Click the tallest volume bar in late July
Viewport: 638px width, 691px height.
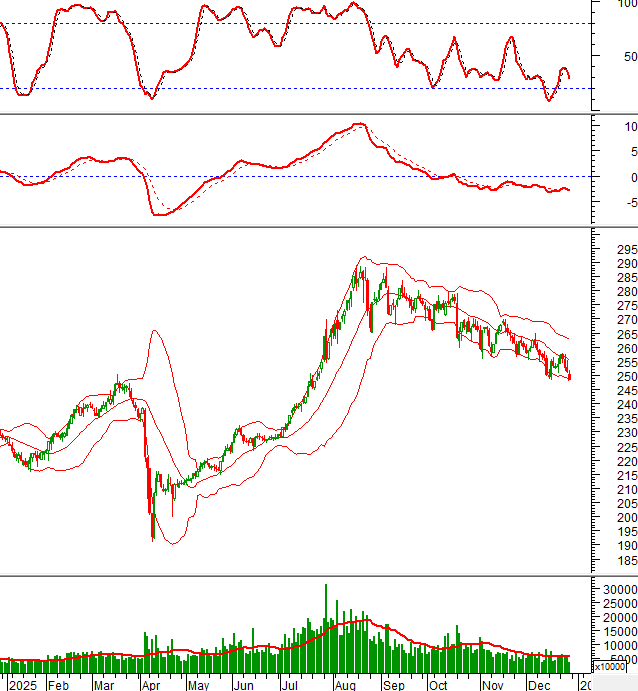[325, 630]
